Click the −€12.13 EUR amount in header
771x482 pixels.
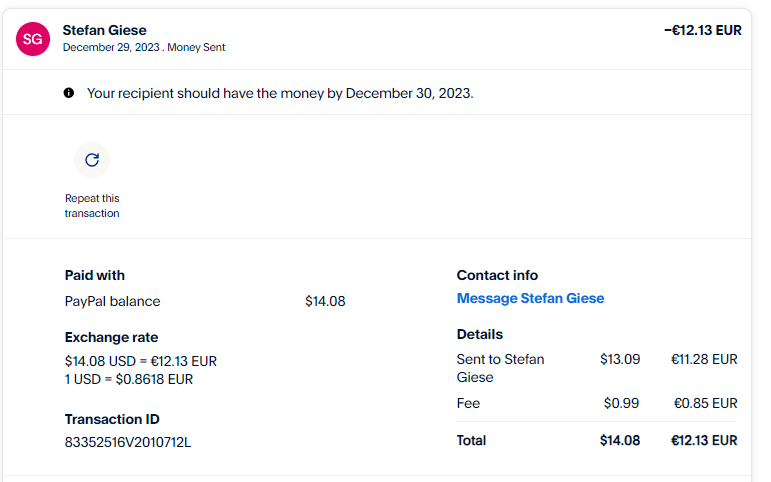702,30
